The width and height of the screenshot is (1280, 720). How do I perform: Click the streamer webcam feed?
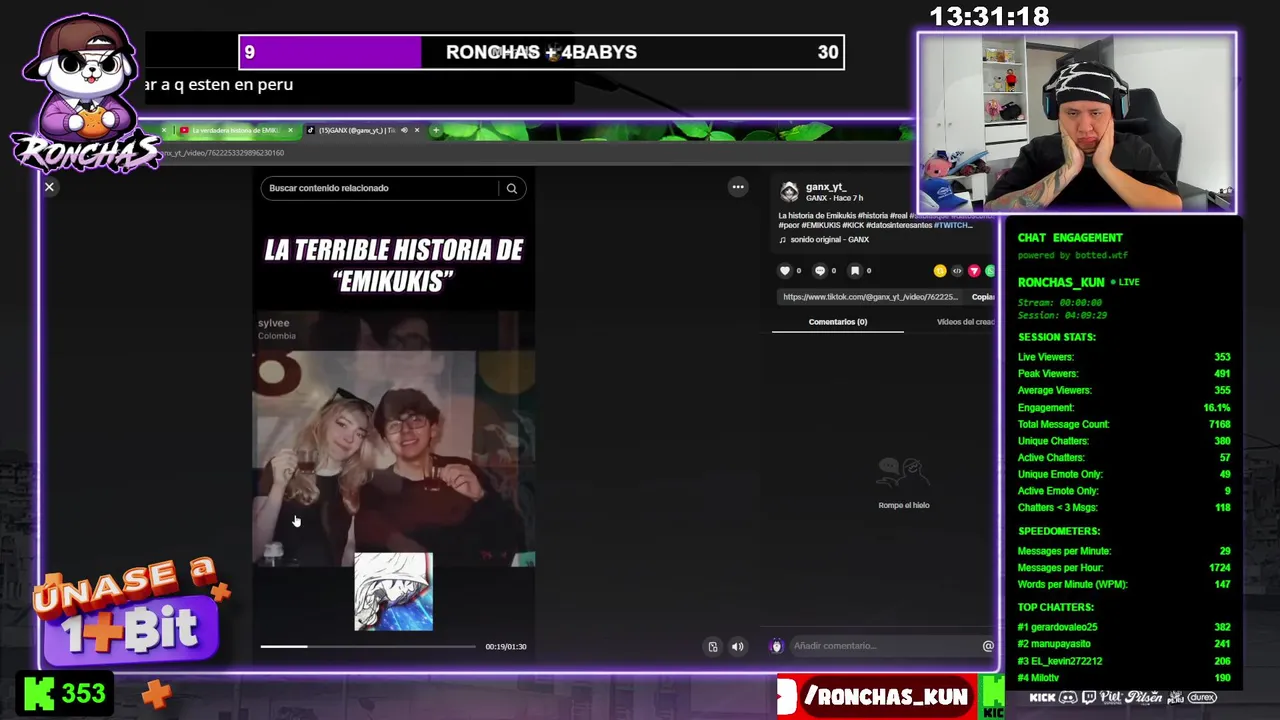pos(1077,123)
